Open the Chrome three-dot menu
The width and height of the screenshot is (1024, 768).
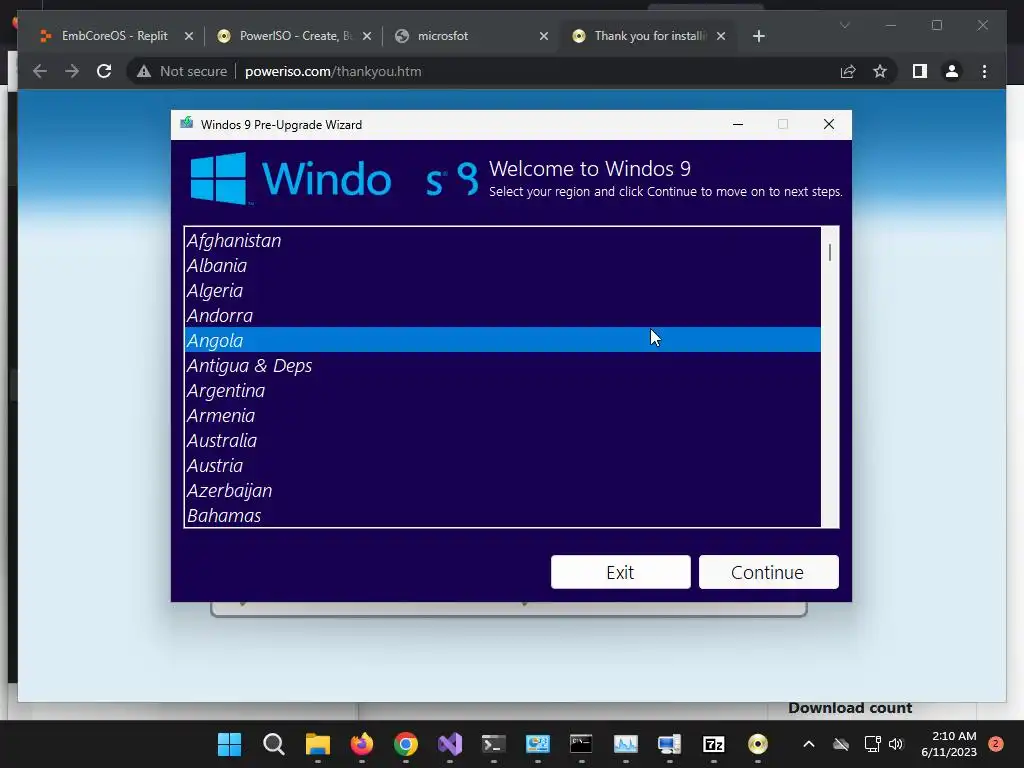[984, 71]
